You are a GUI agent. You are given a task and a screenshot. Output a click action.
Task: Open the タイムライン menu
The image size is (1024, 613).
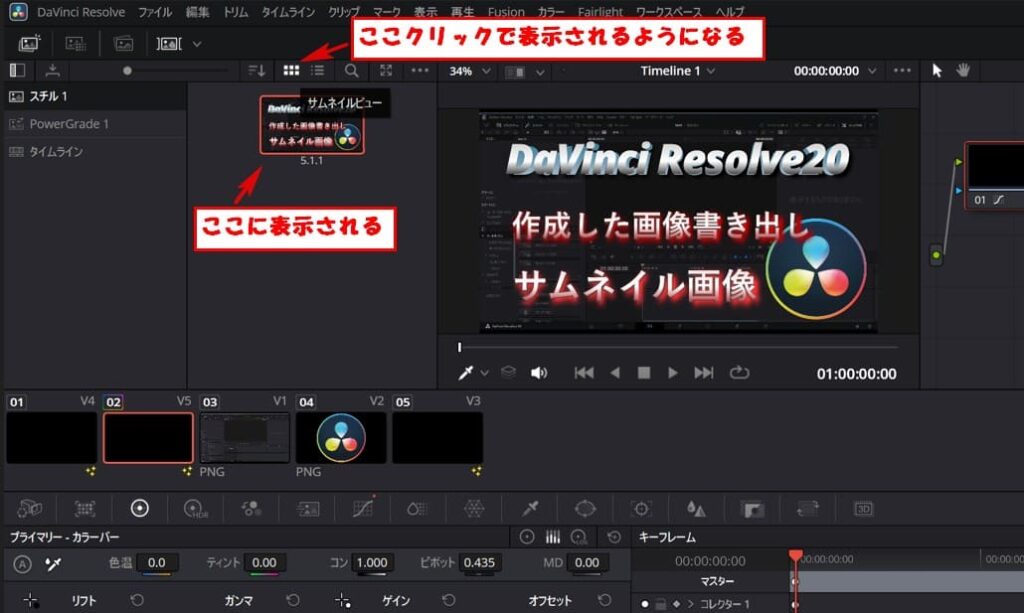click(288, 12)
